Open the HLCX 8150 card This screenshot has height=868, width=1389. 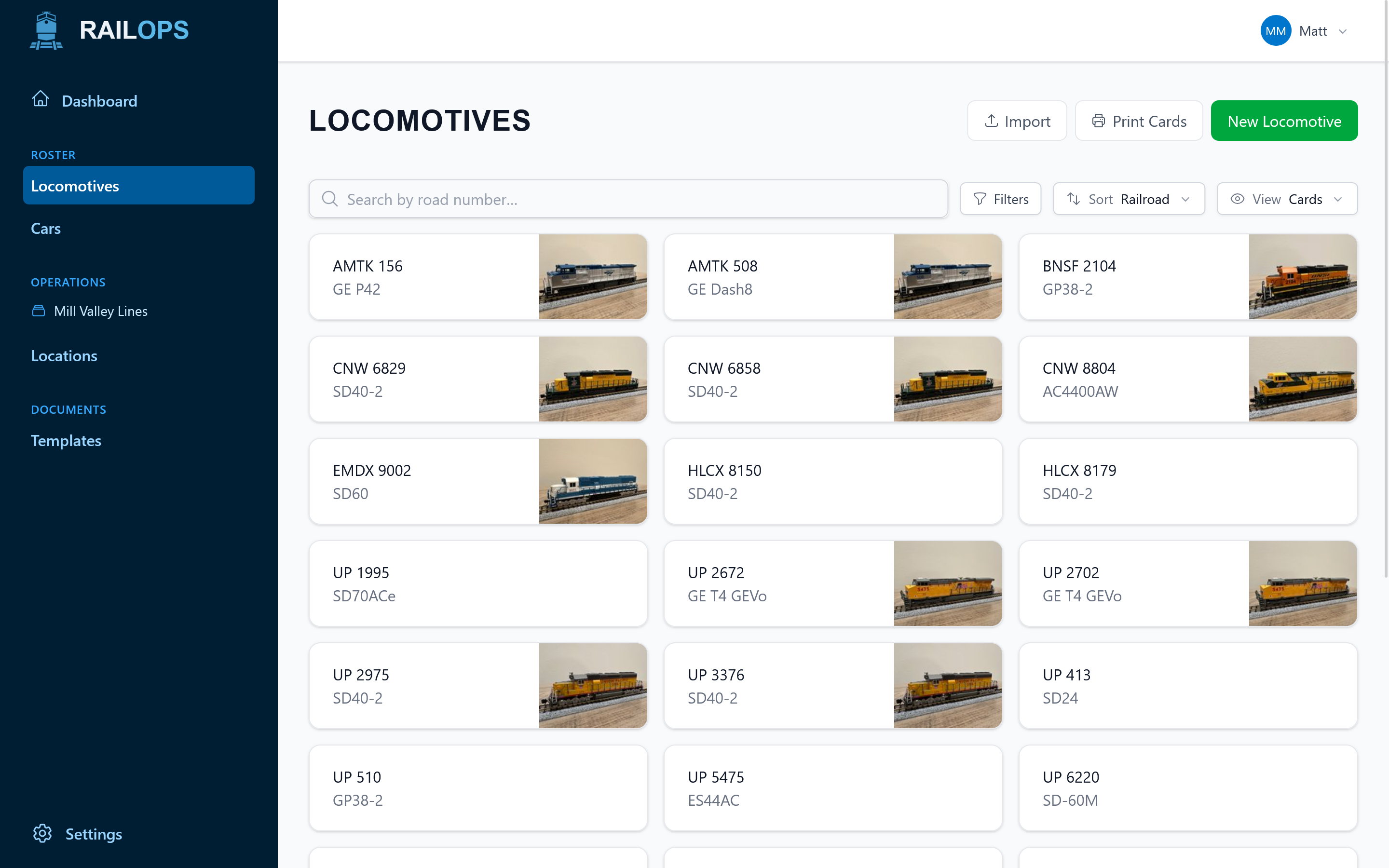[x=833, y=481]
